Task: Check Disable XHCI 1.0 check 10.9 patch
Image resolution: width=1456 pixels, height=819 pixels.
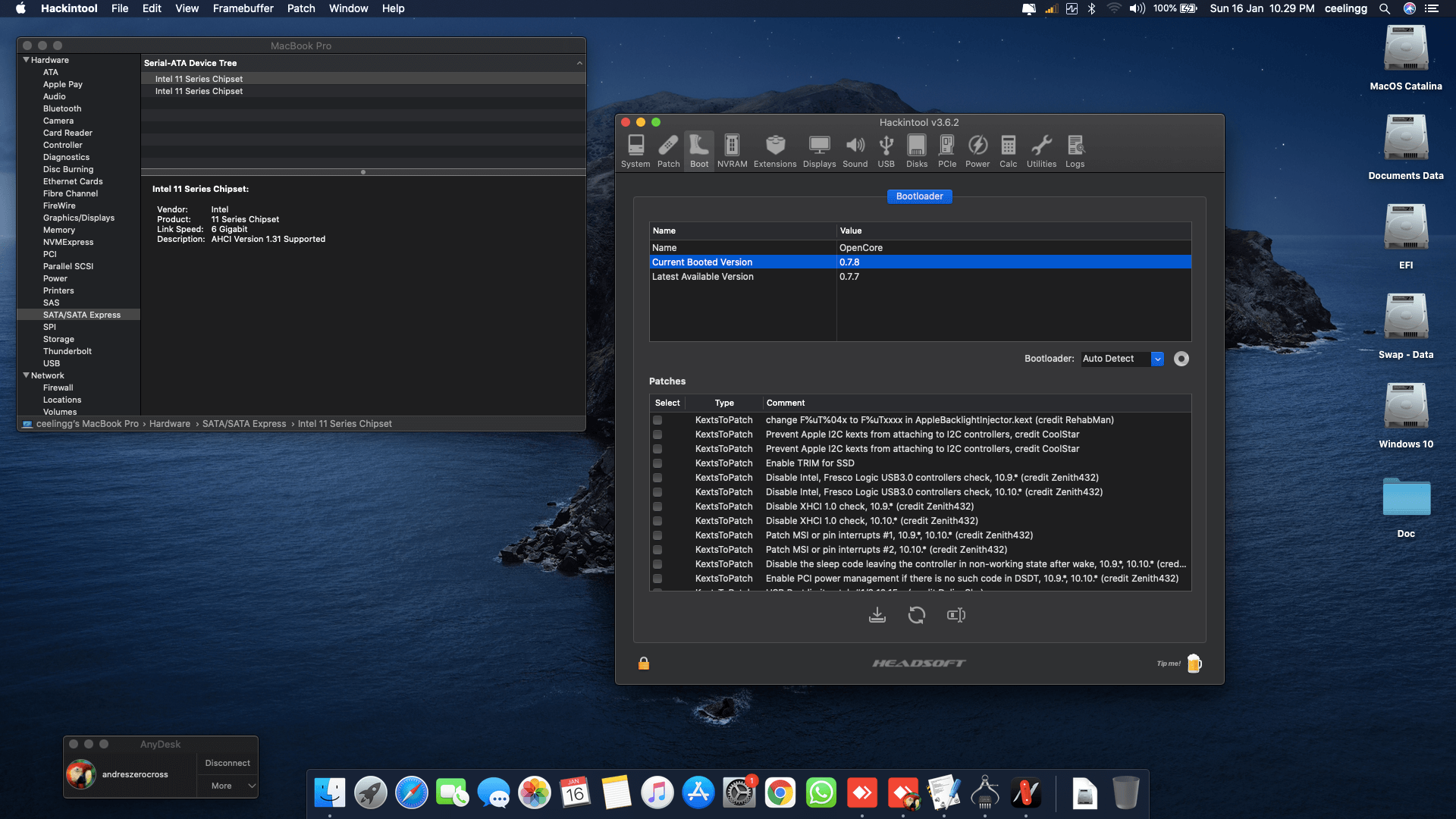Action: [657, 507]
